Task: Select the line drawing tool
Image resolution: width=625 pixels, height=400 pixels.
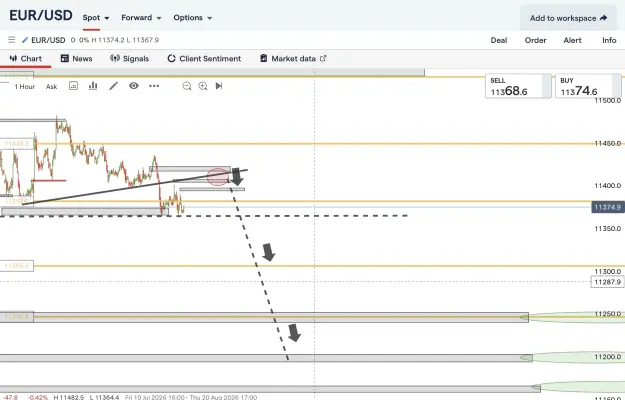Action: pos(114,86)
